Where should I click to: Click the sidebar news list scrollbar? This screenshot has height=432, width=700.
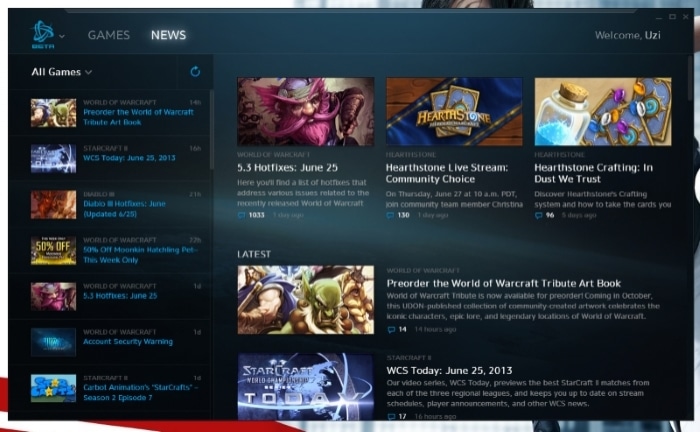212,129
